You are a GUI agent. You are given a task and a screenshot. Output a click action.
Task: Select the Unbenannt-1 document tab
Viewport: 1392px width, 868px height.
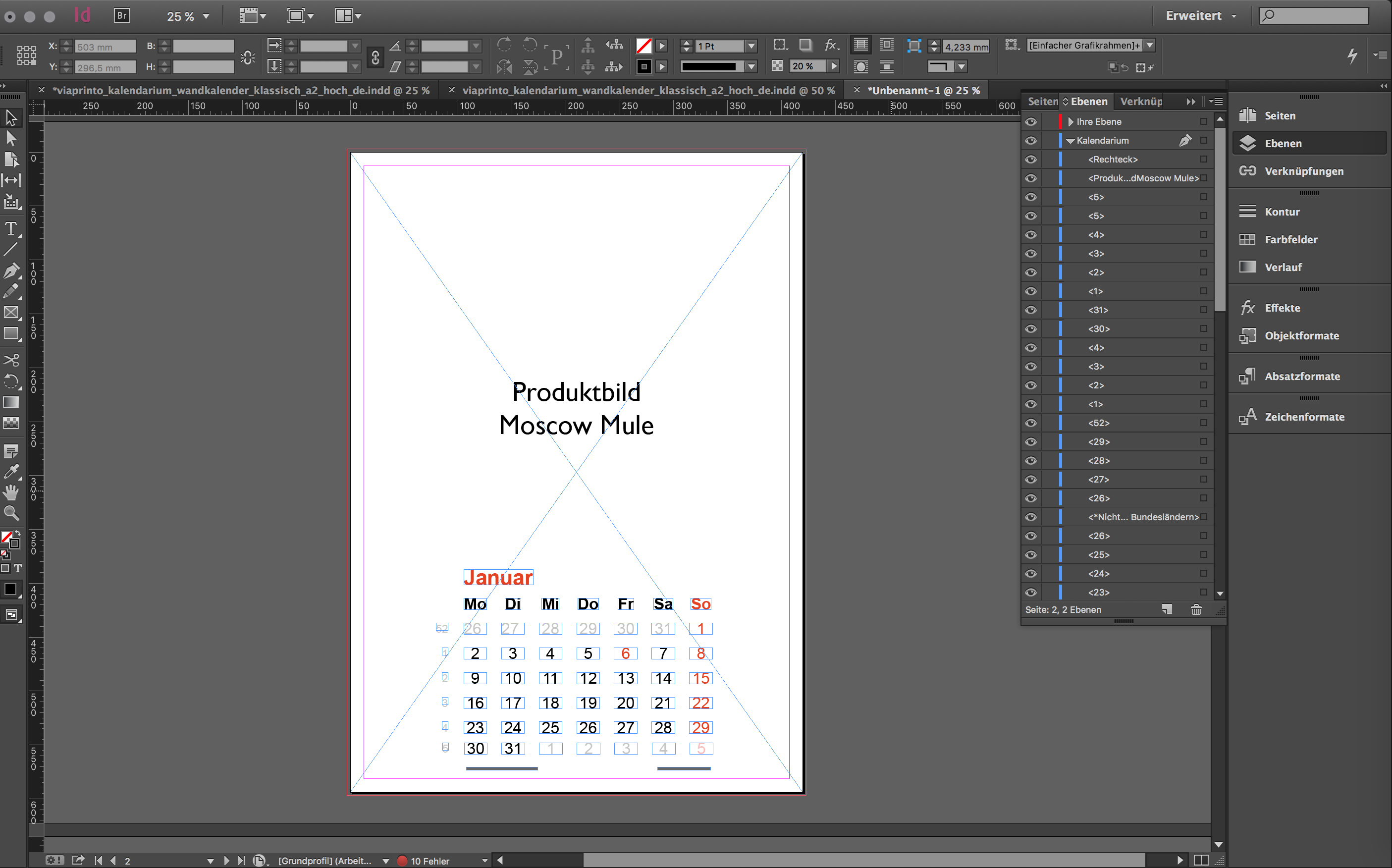tap(923, 90)
